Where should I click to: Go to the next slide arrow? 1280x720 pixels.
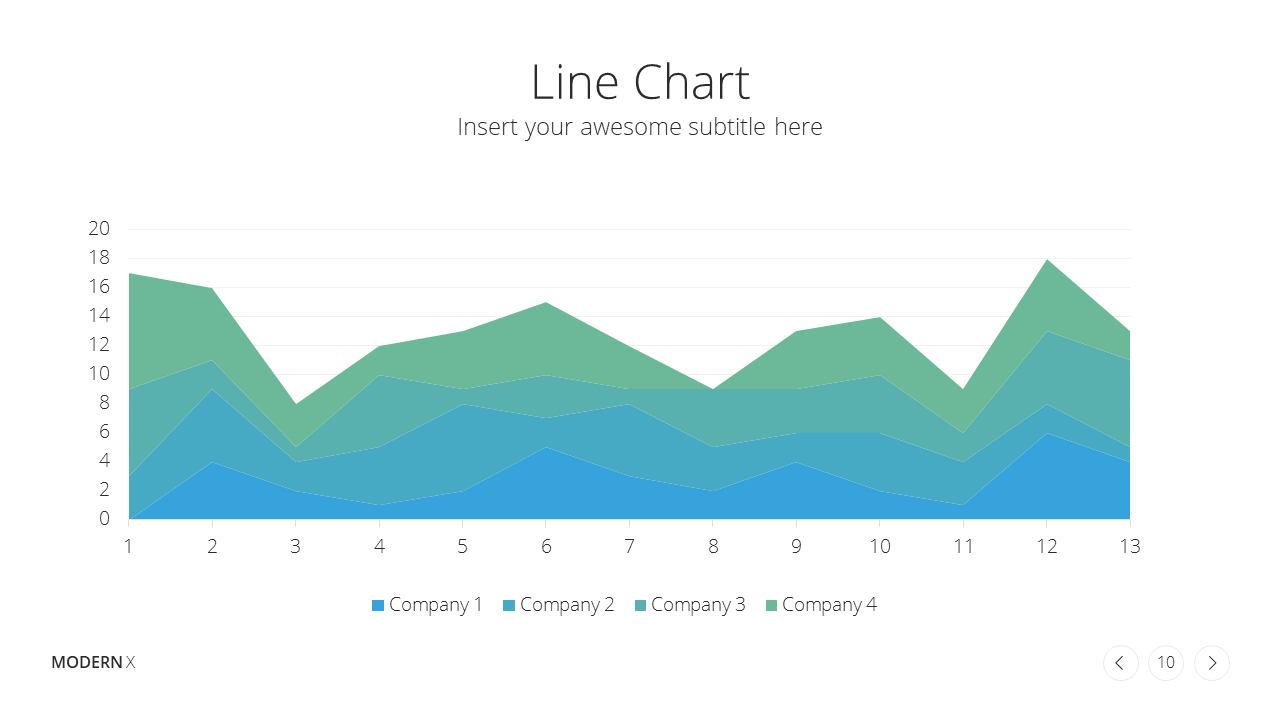click(1212, 663)
